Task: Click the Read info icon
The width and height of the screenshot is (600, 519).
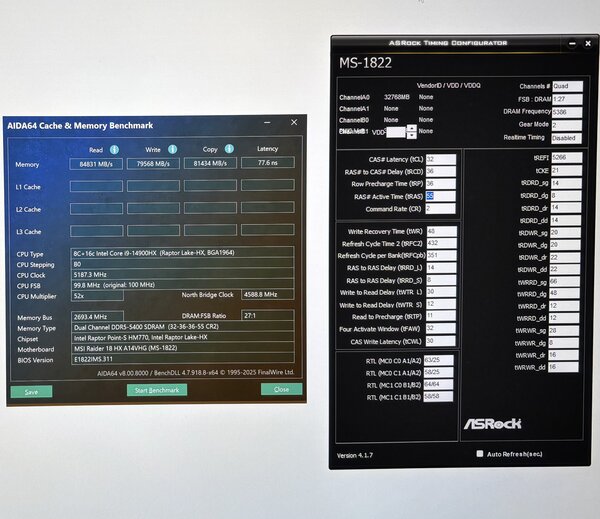Action: (114, 150)
